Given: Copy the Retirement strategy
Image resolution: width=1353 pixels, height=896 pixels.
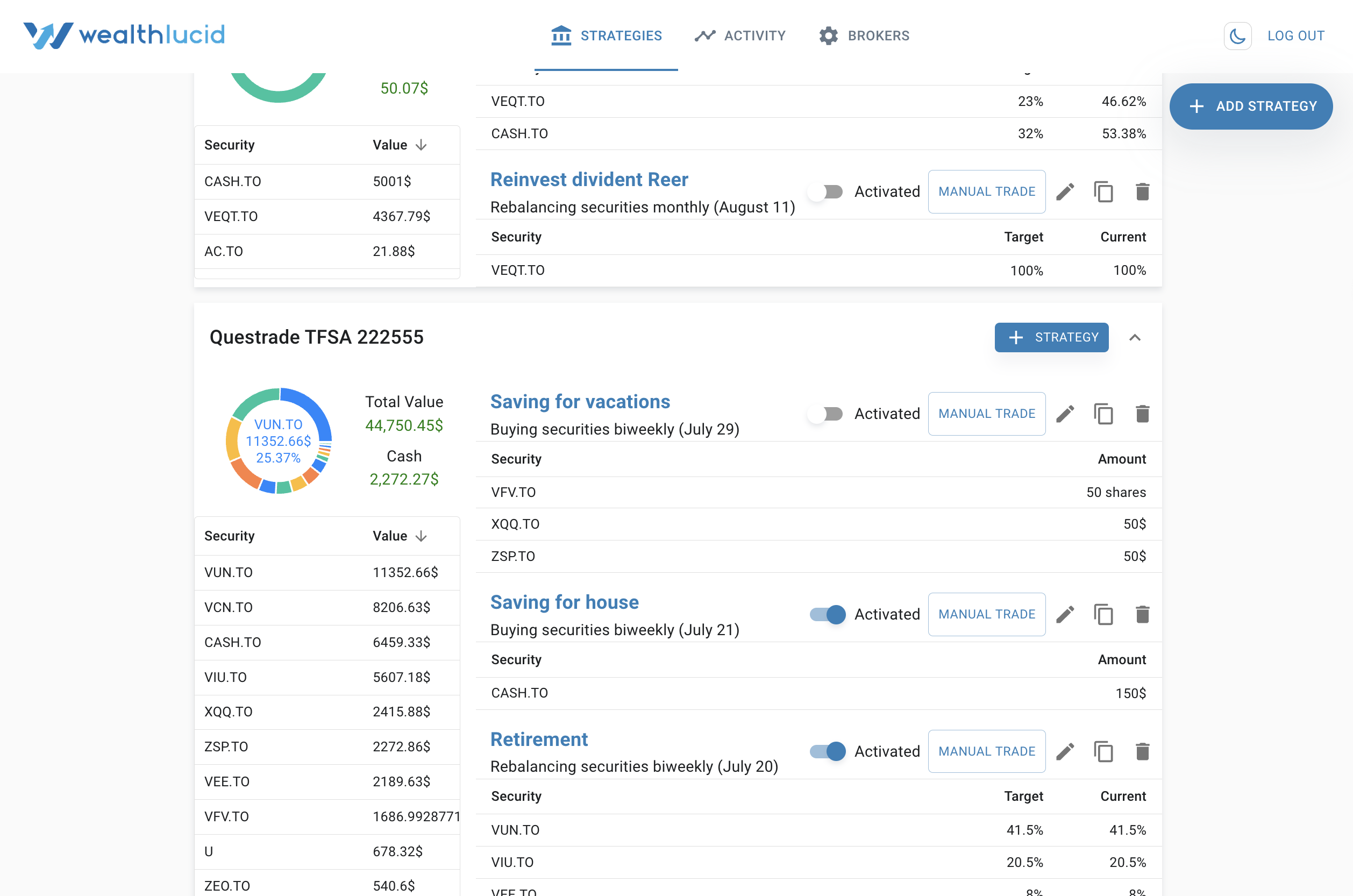Looking at the screenshot, I should click(x=1103, y=751).
